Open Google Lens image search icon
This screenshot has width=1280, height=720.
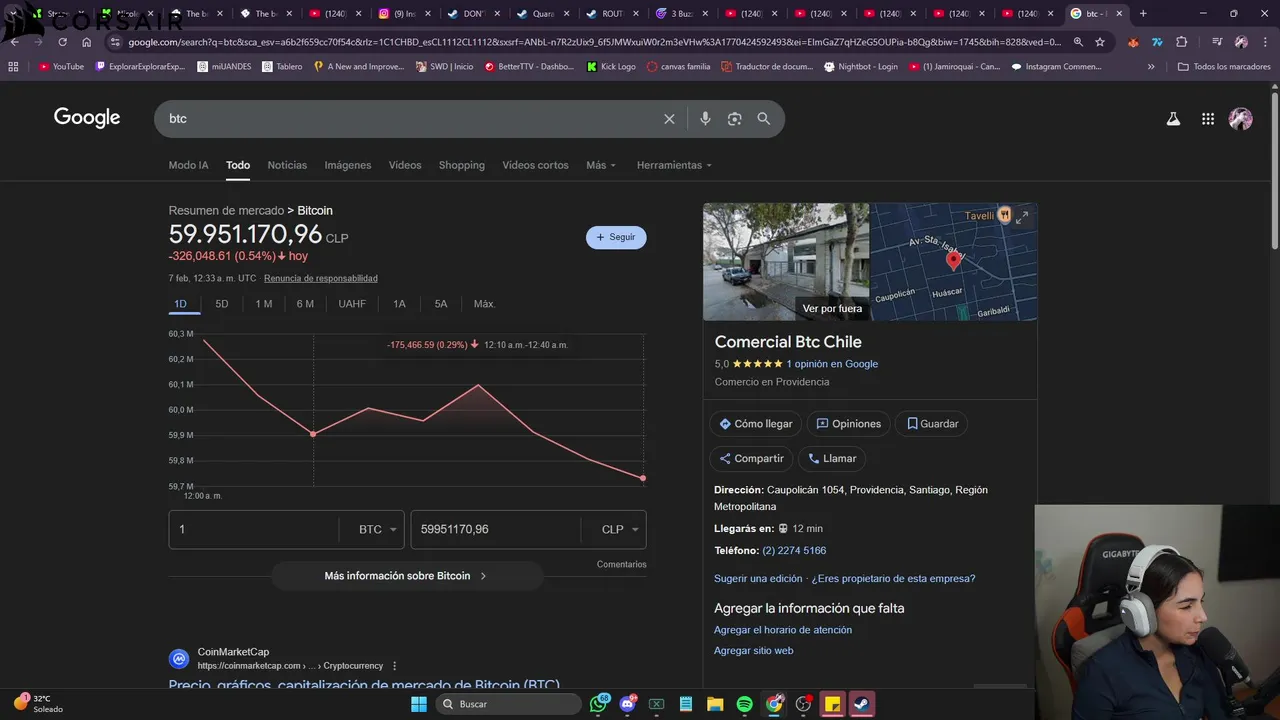pyautogui.click(x=734, y=118)
